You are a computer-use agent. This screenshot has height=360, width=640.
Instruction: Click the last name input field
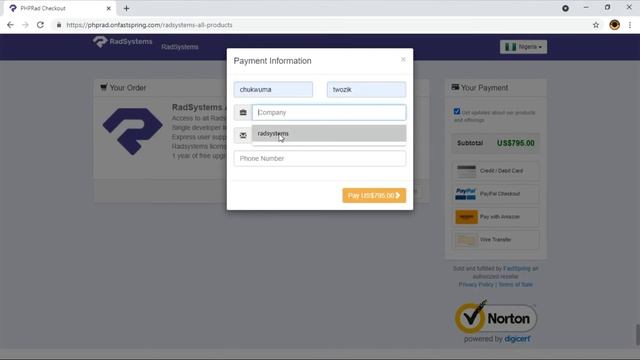point(366,89)
